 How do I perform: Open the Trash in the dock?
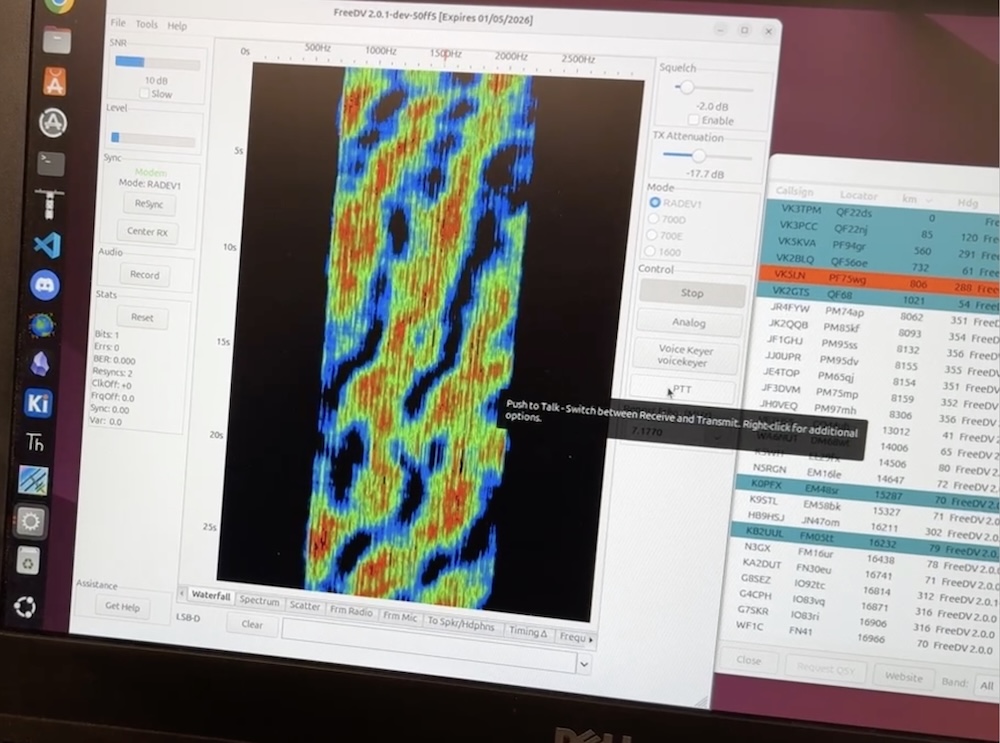28,561
